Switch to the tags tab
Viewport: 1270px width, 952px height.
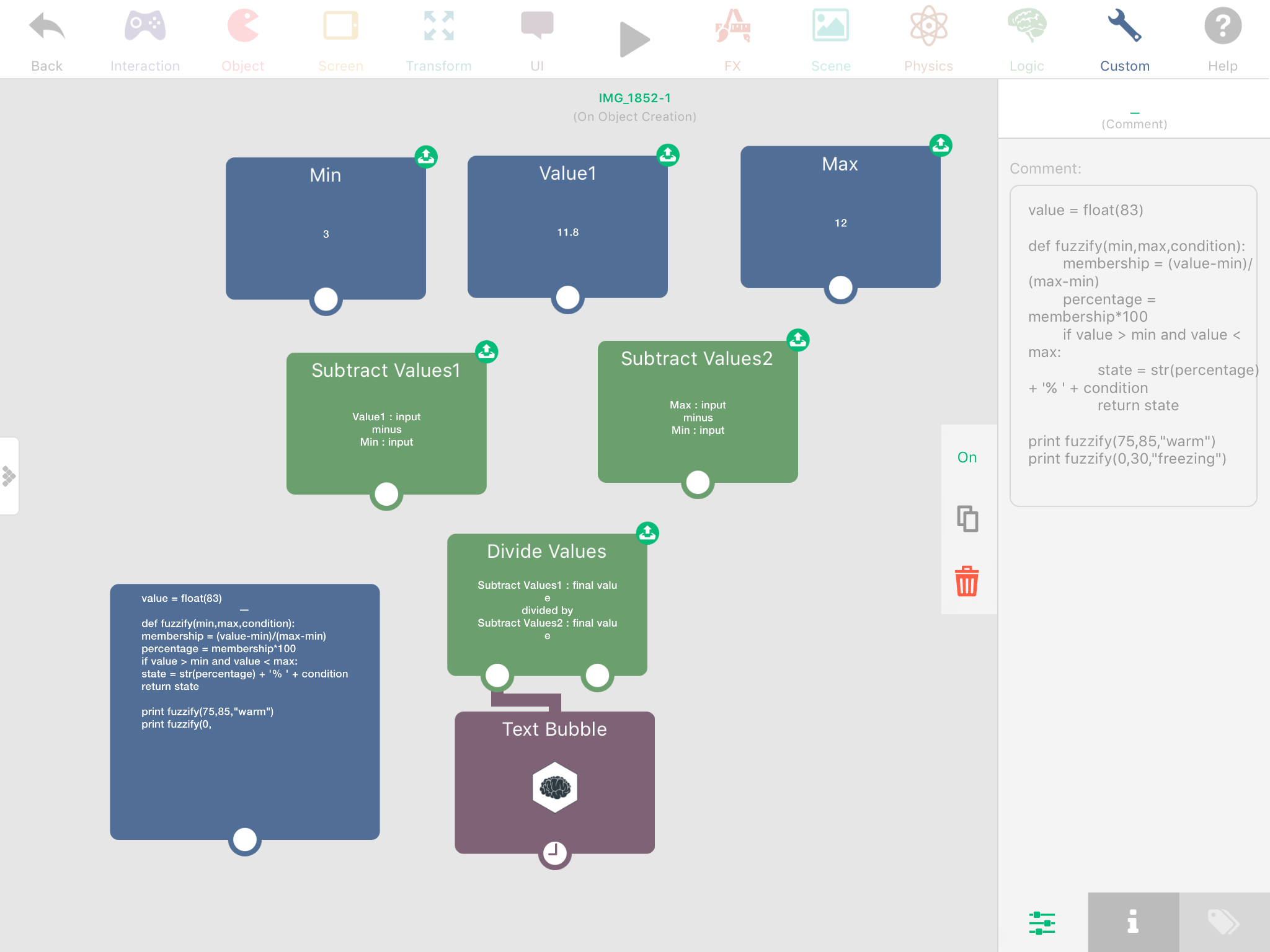click(1223, 922)
